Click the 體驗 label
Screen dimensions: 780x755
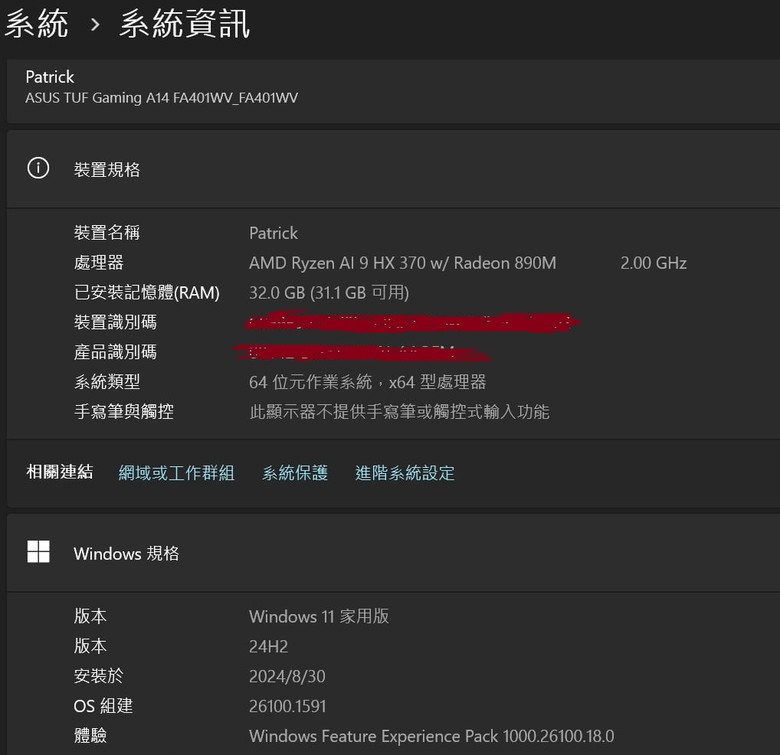(90, 736)
